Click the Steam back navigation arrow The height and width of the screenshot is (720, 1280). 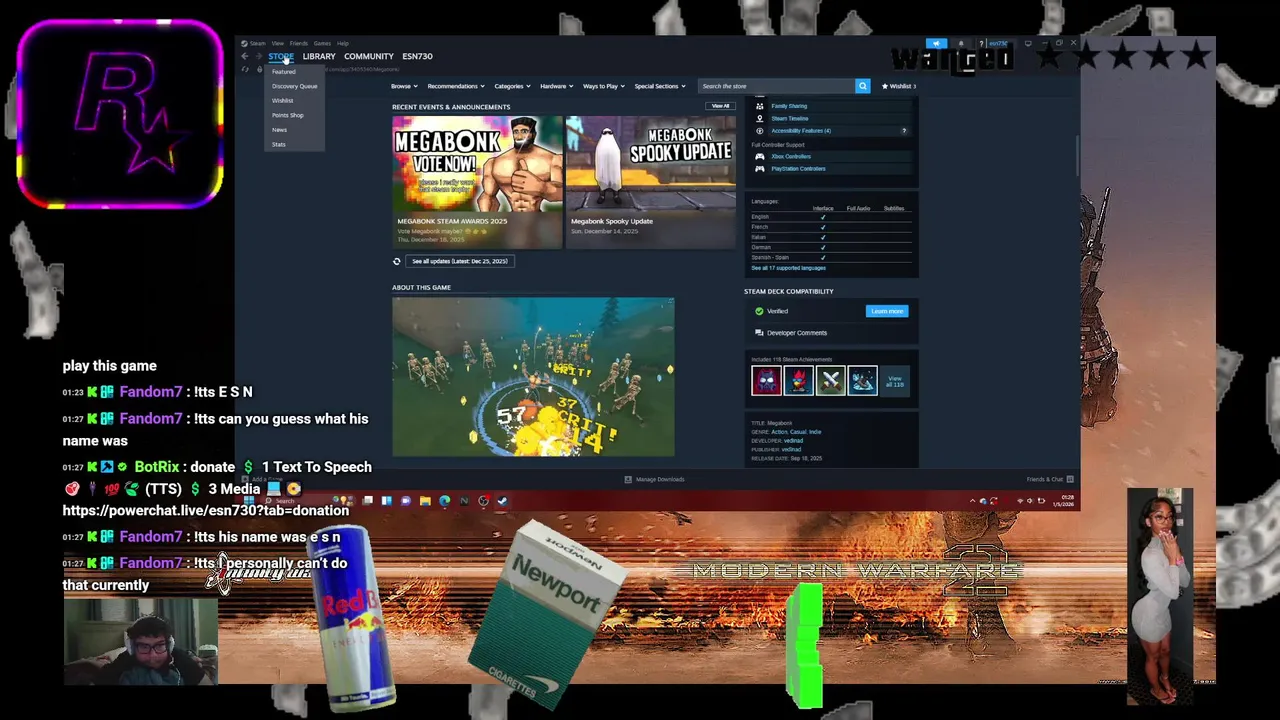pos(245,56)
